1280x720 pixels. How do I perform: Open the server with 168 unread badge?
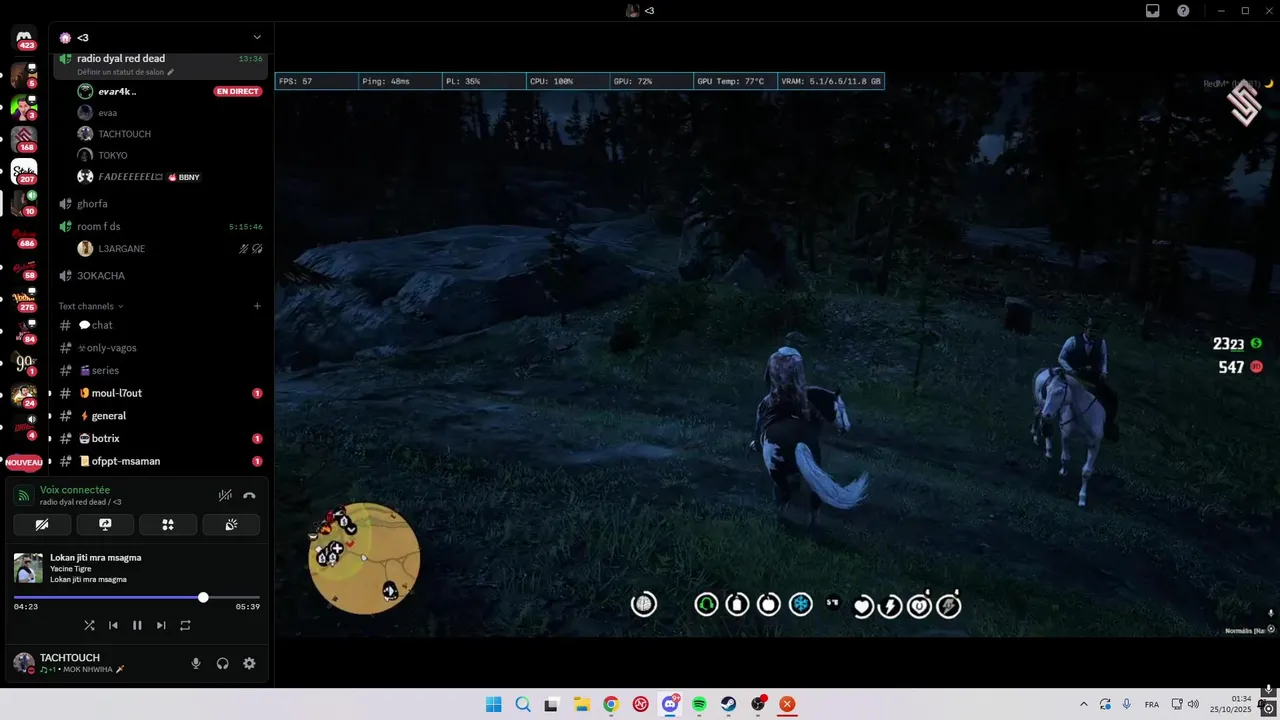pyautogui.click(x=25, y=138)
